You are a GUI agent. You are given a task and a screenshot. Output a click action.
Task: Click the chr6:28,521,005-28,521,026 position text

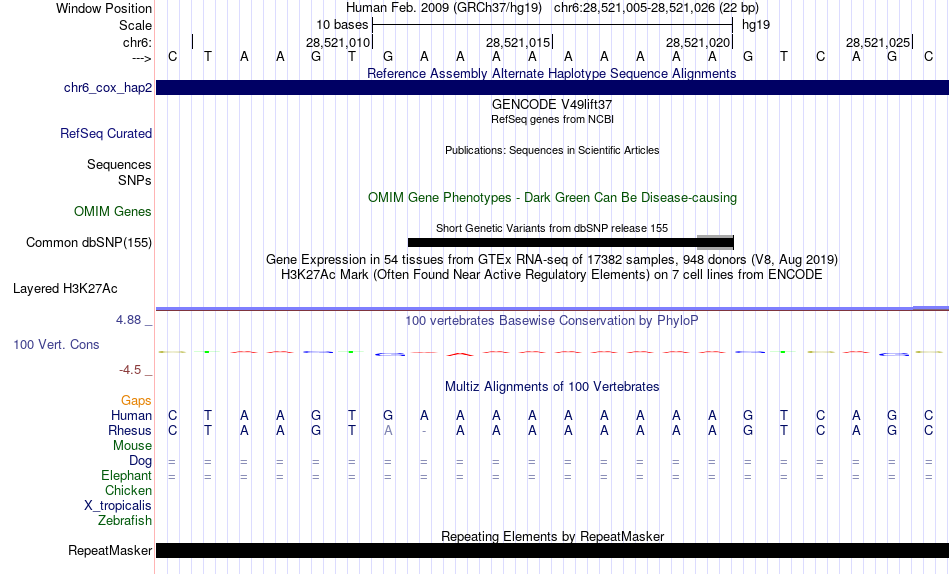tap(656, 8)
